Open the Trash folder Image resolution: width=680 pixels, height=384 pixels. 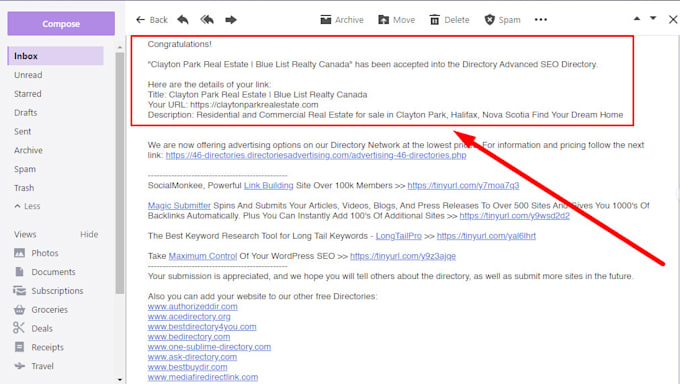pyautogui.click(x=24, y=188)
